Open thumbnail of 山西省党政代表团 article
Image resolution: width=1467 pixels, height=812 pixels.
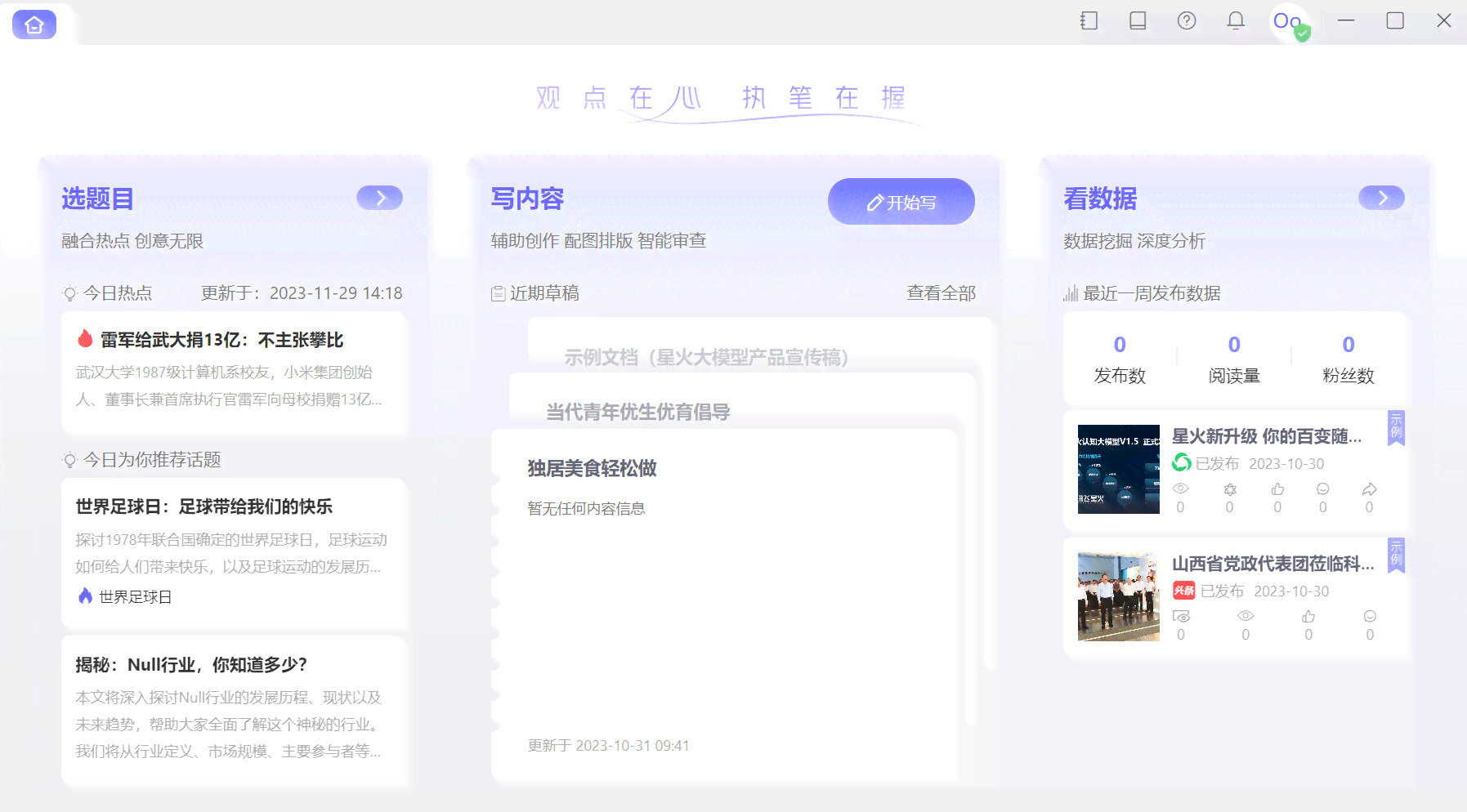1119,596
